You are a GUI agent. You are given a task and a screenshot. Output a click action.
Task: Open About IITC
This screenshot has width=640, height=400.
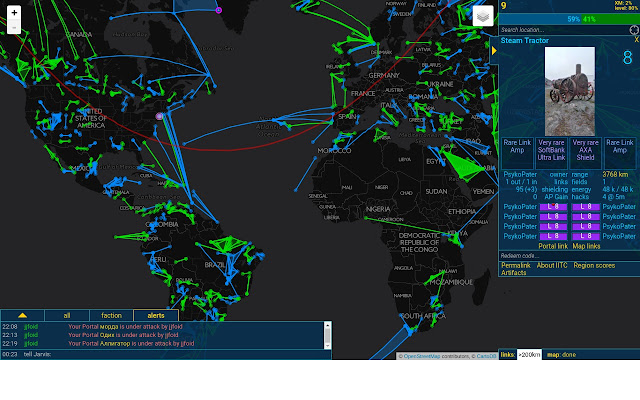pos(552,265)
